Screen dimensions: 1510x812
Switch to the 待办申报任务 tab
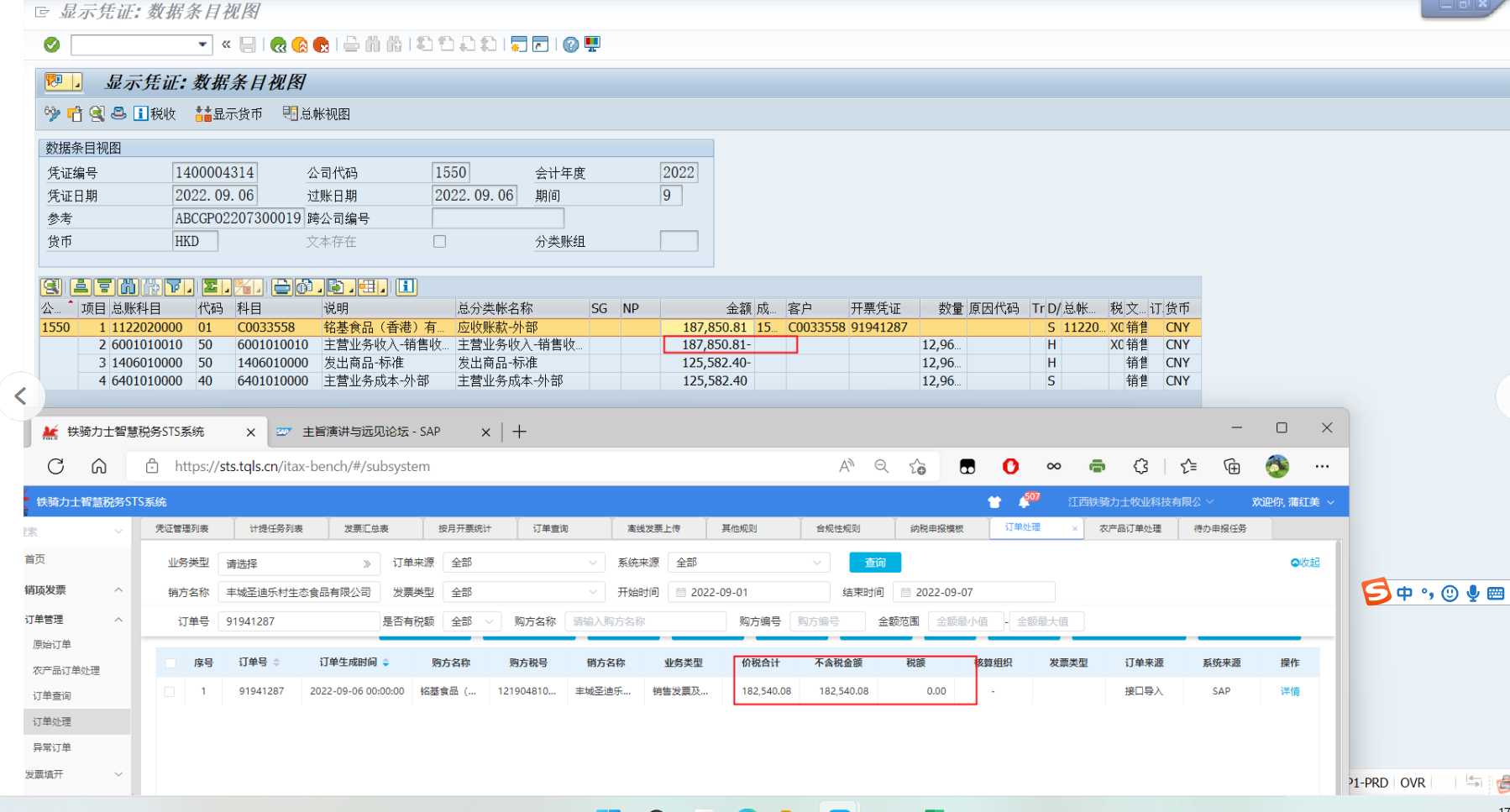point(1220,528)
